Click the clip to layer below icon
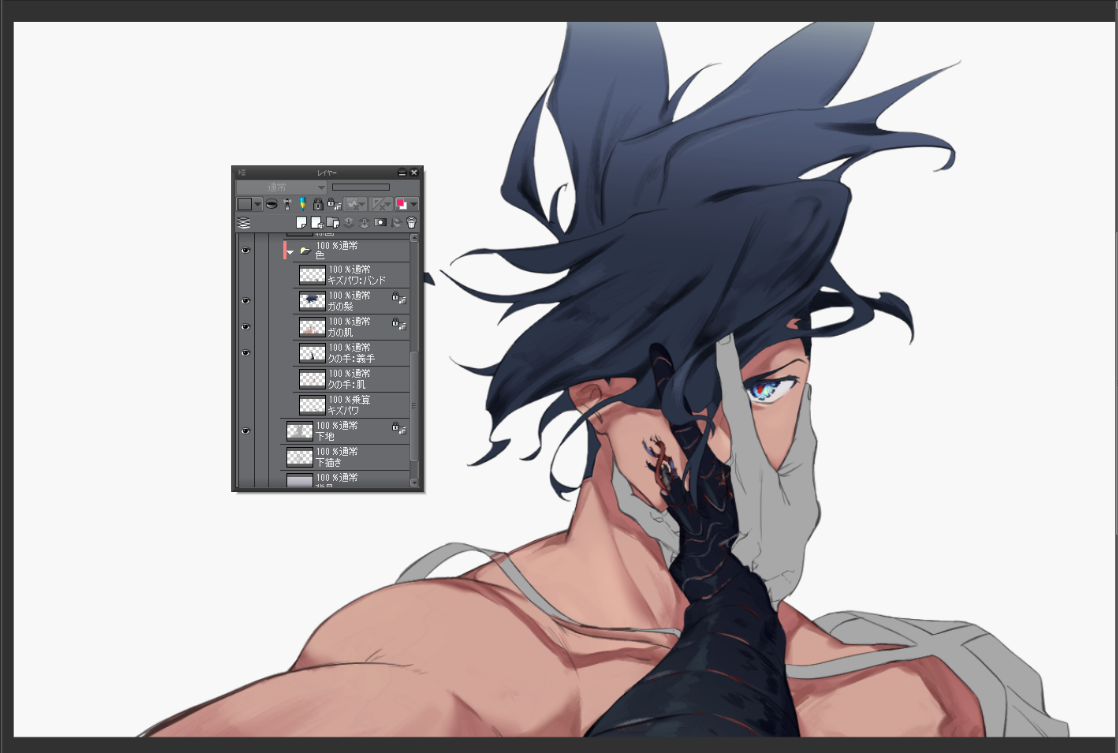This screenshot has height=753, width=1118. click(270, 204)
